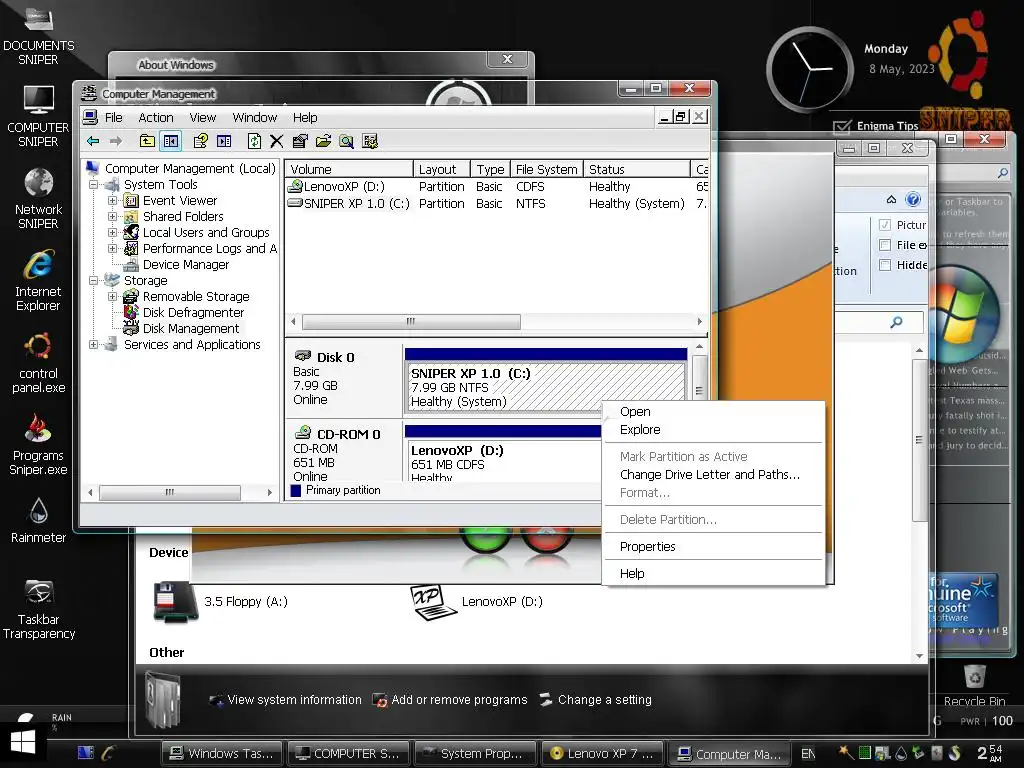Click the Computer Management icon left of File menu
1024x768 pixels.
[90, 118]
